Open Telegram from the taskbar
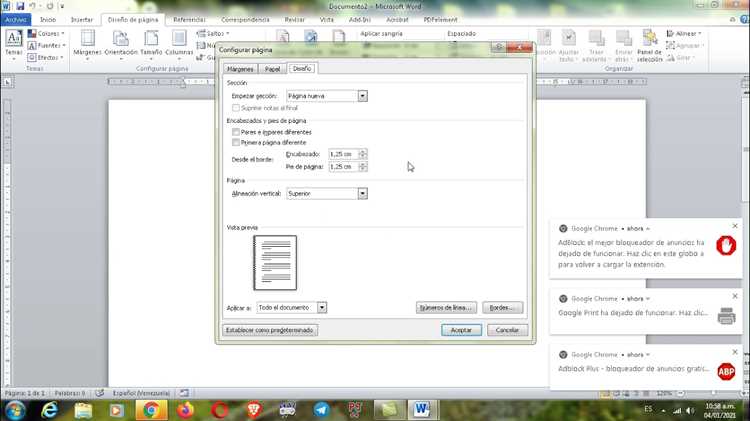This screenshot has width=750, height=421. pos(322,410)
